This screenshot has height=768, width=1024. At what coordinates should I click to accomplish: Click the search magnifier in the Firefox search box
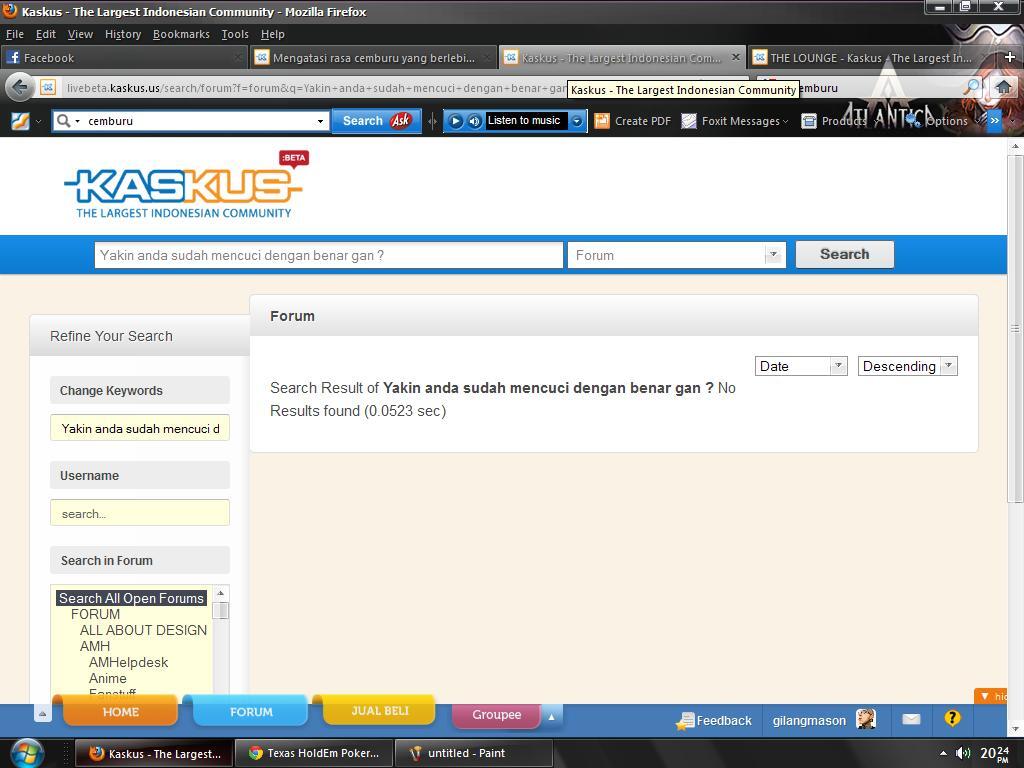(972, 87)
